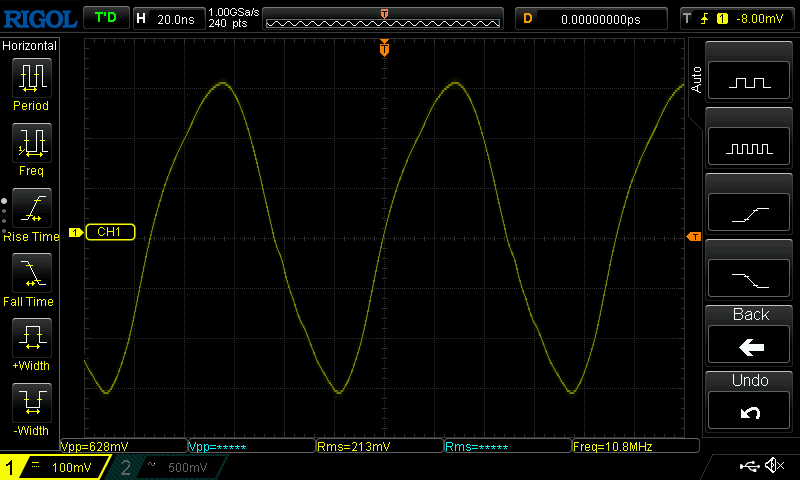Choose the falling edge auto option
This screenshot has width=800, height=480.
(x=749, y=278)
